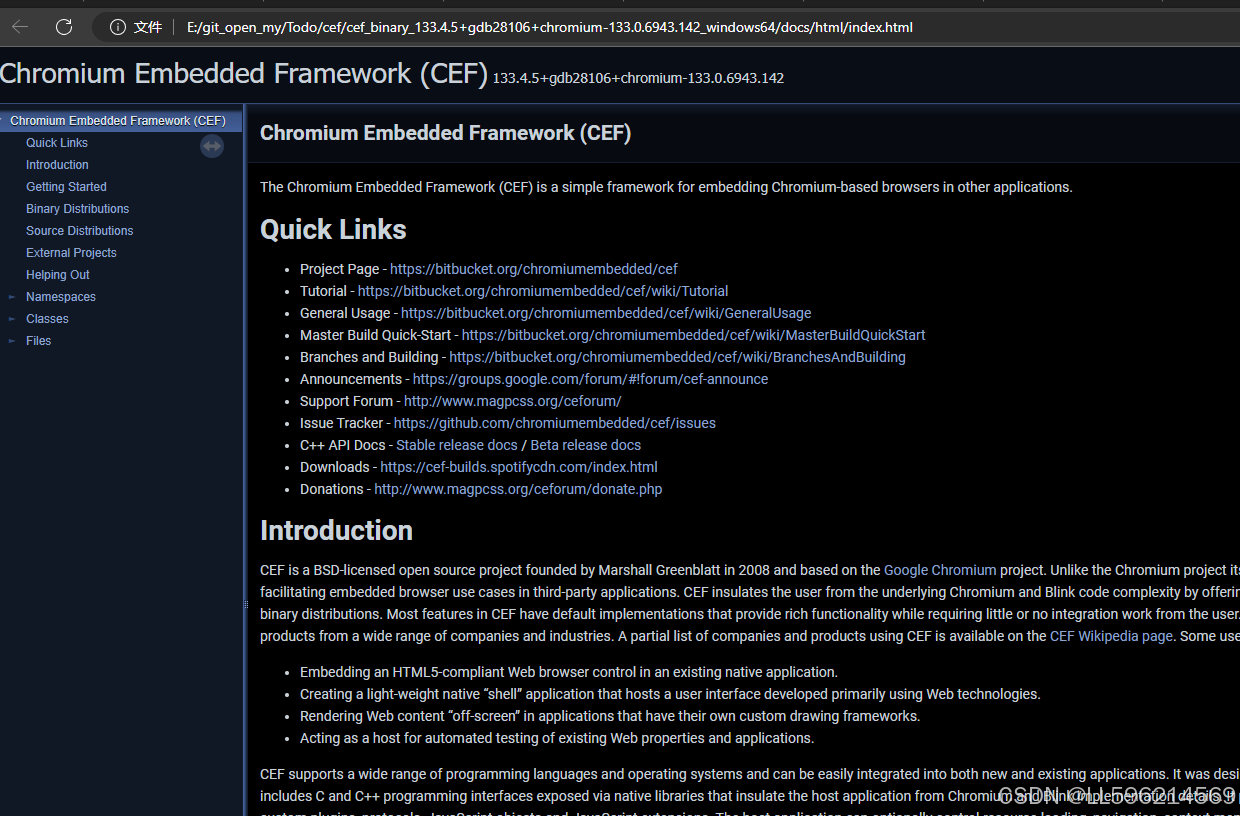The image size is (1240, 816).
Task: Open the CEF Wikipedia page link
Action: (1111, 636)
